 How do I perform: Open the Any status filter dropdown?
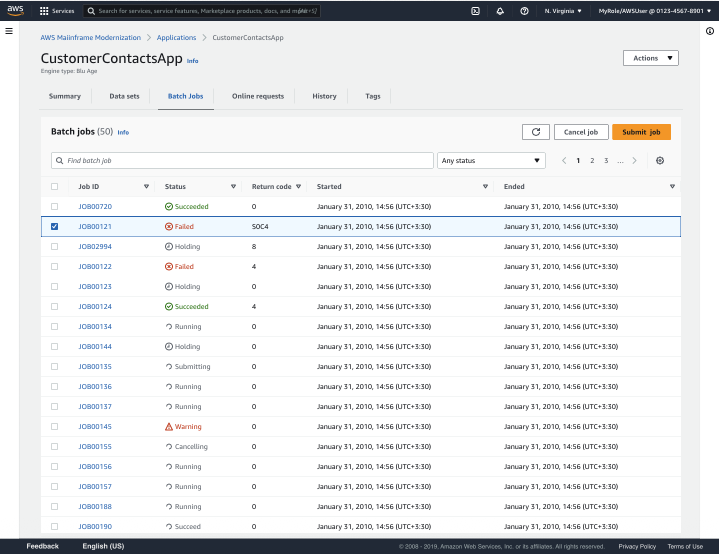click(491, 161)
